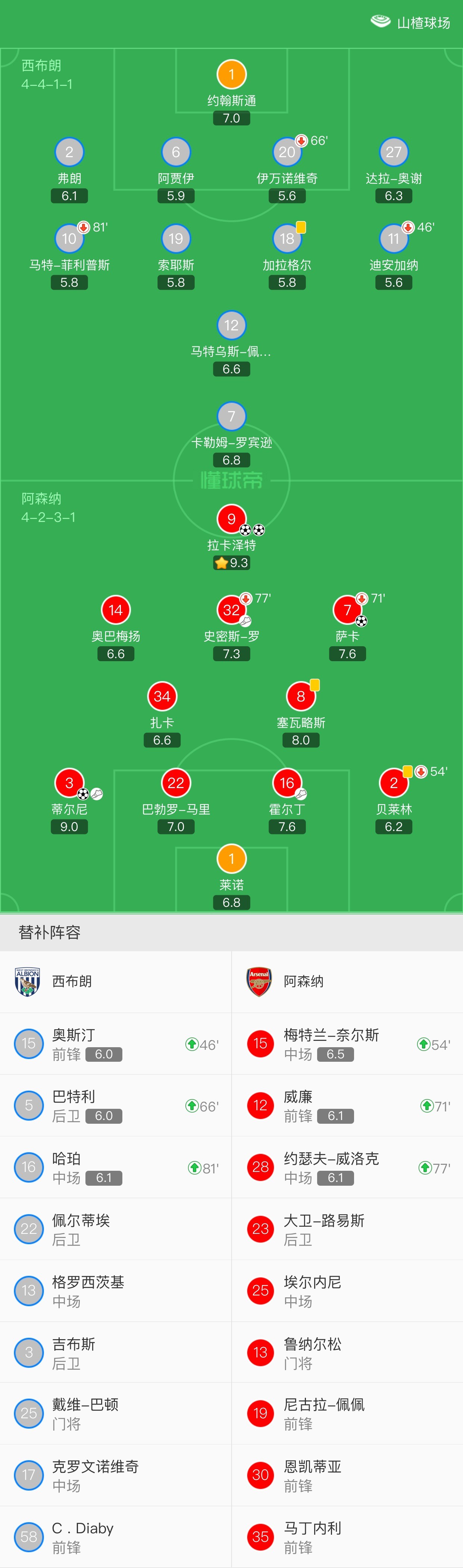The image size is (463, 1568).
Task: Open the West Bromwich Albion club crest
Action: click(27, 981)
